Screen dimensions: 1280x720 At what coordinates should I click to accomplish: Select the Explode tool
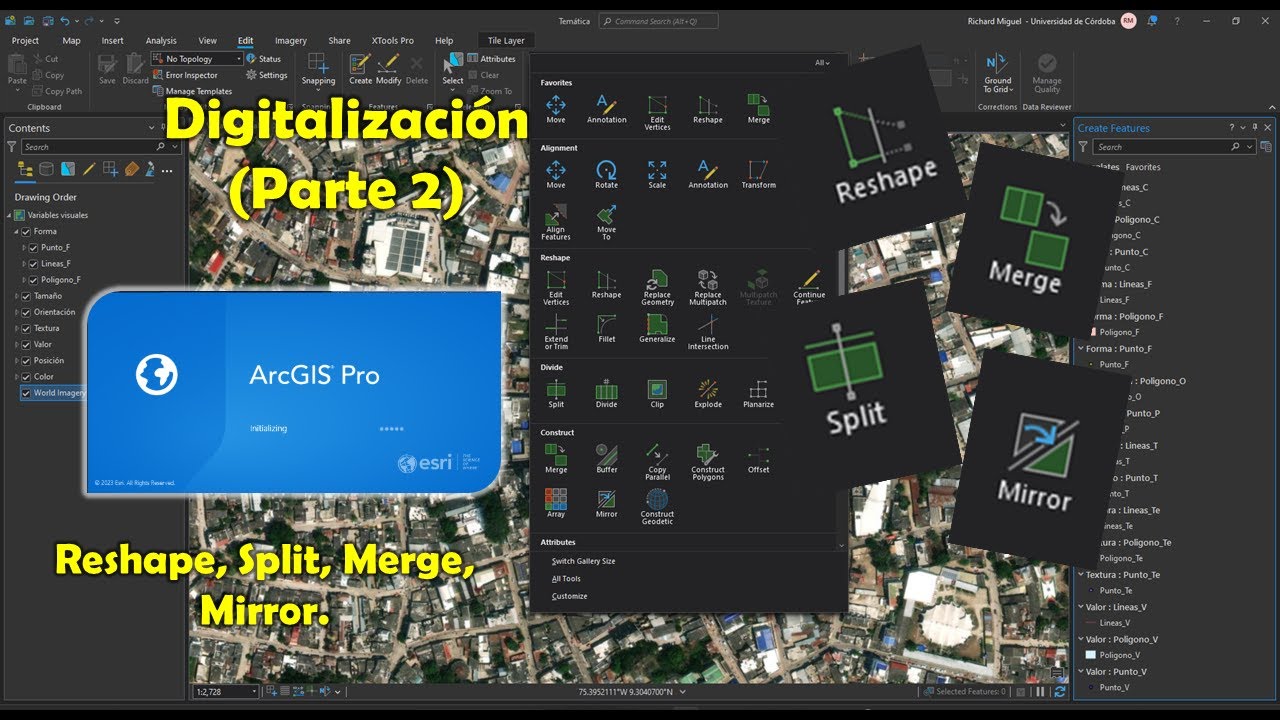pos(708,393)
